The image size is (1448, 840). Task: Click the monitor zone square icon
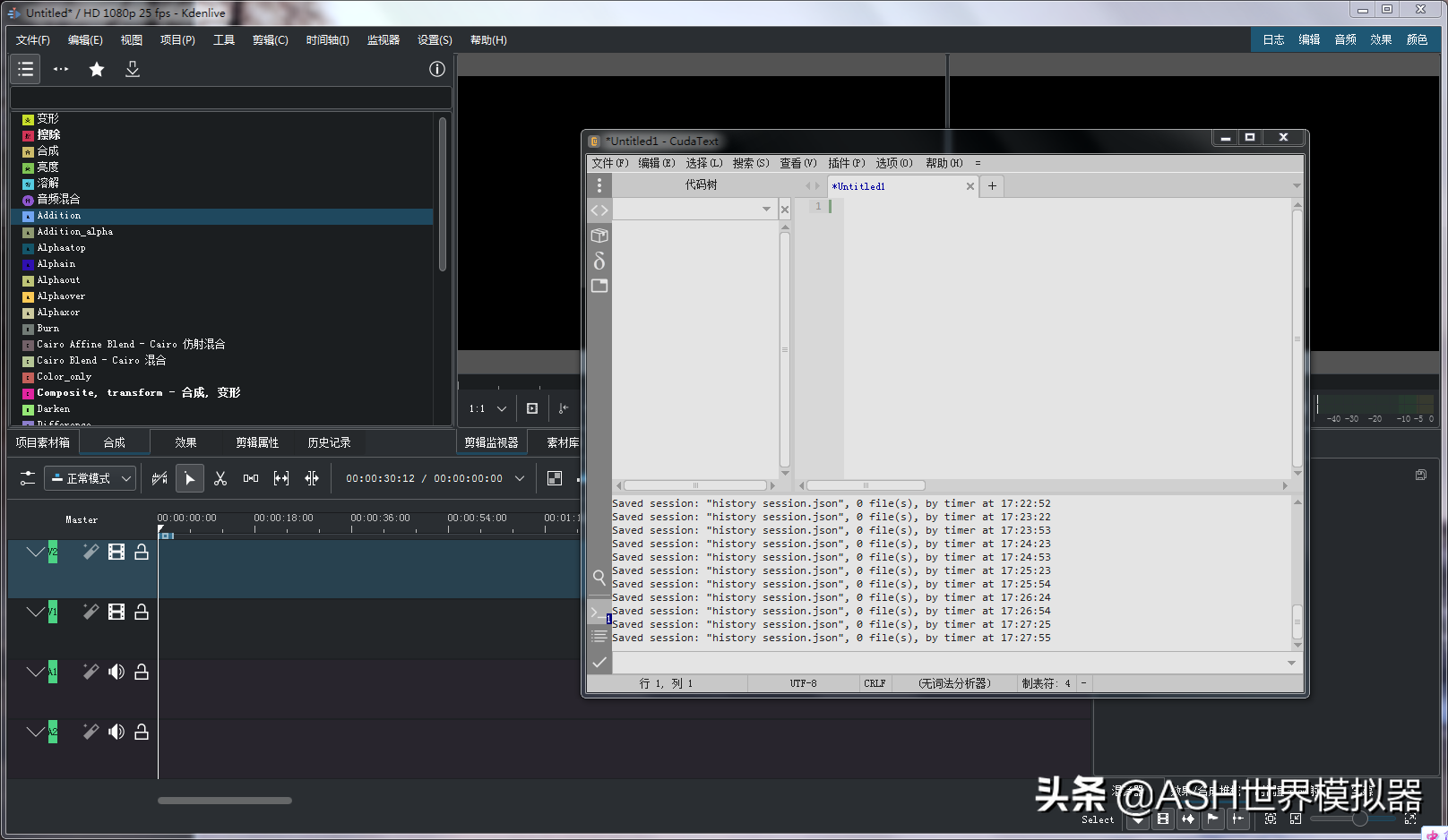532,408
